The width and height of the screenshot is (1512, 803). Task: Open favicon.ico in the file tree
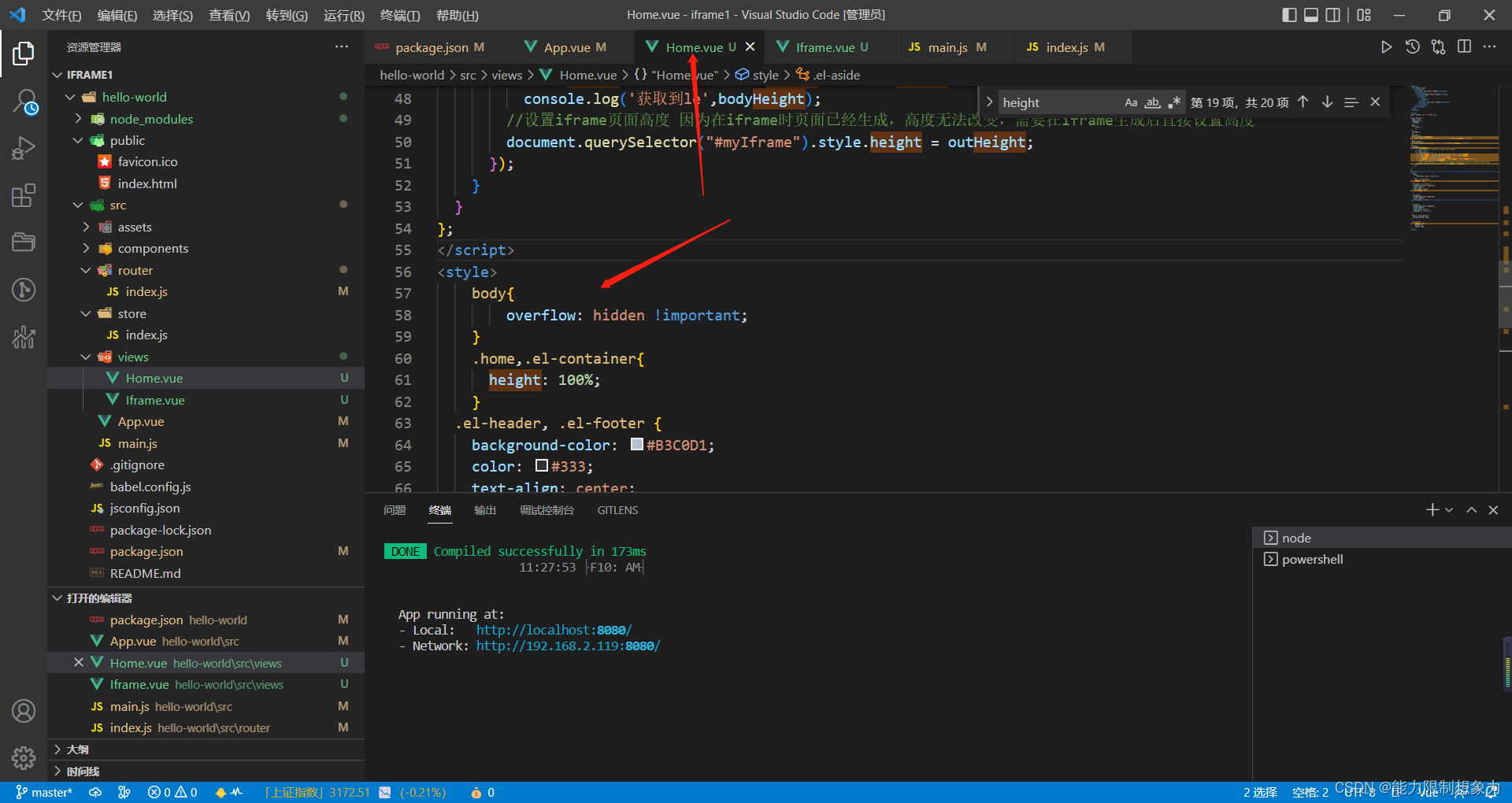147,162
